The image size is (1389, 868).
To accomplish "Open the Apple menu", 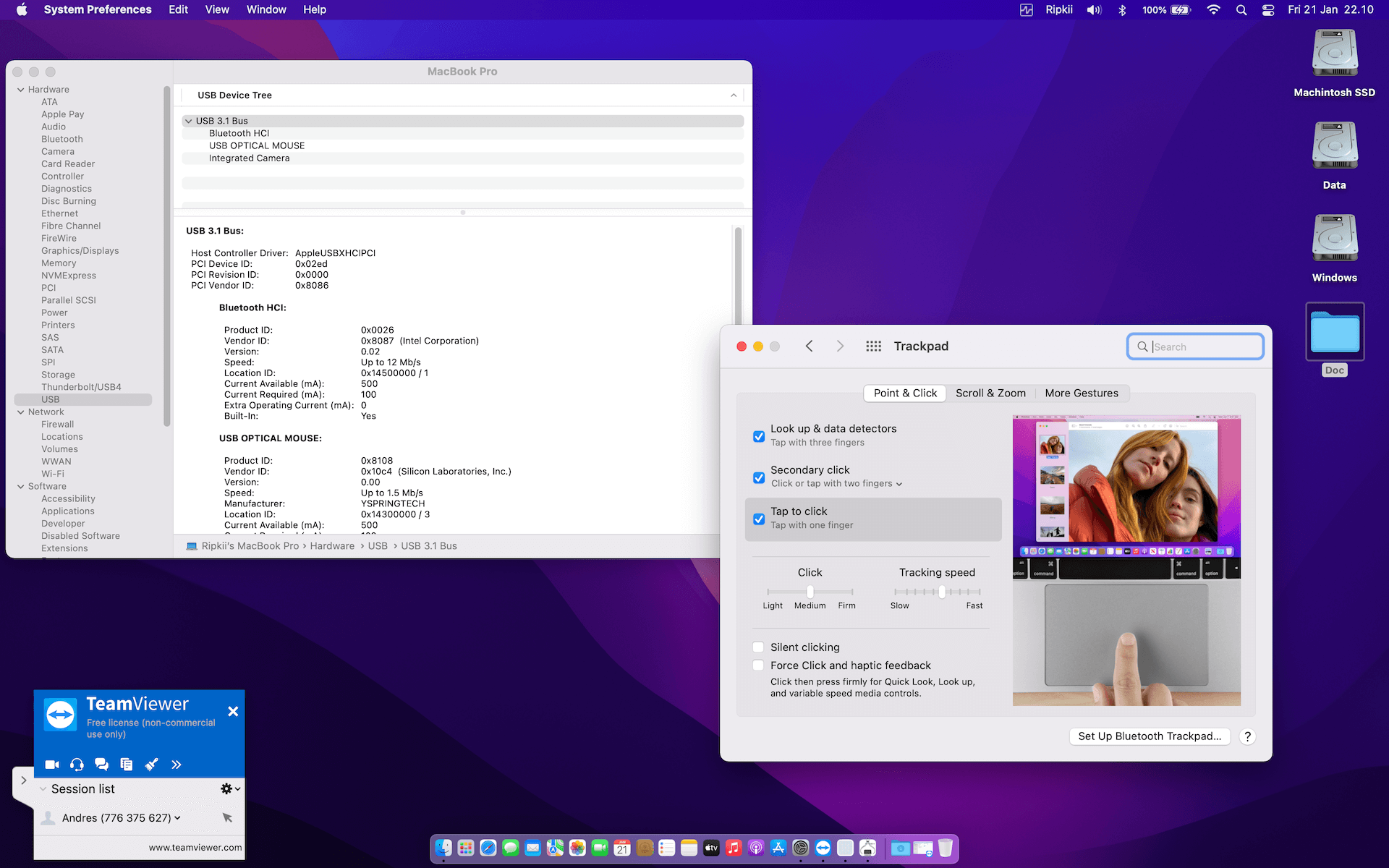I will click(22, 9).
